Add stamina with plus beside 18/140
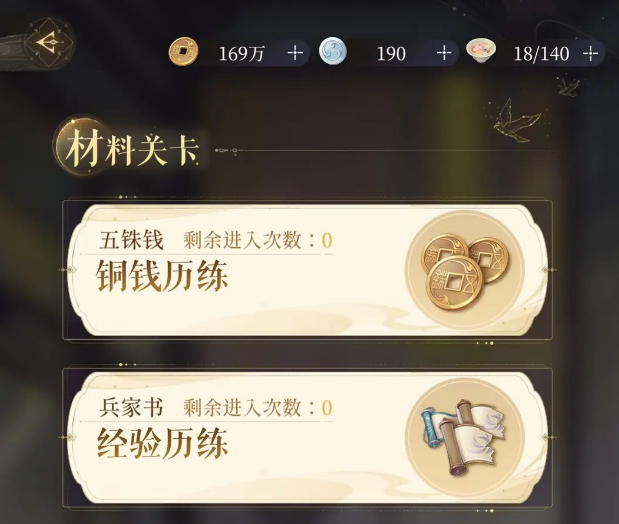Screen dimensions: 619x524 coord(590,53)
